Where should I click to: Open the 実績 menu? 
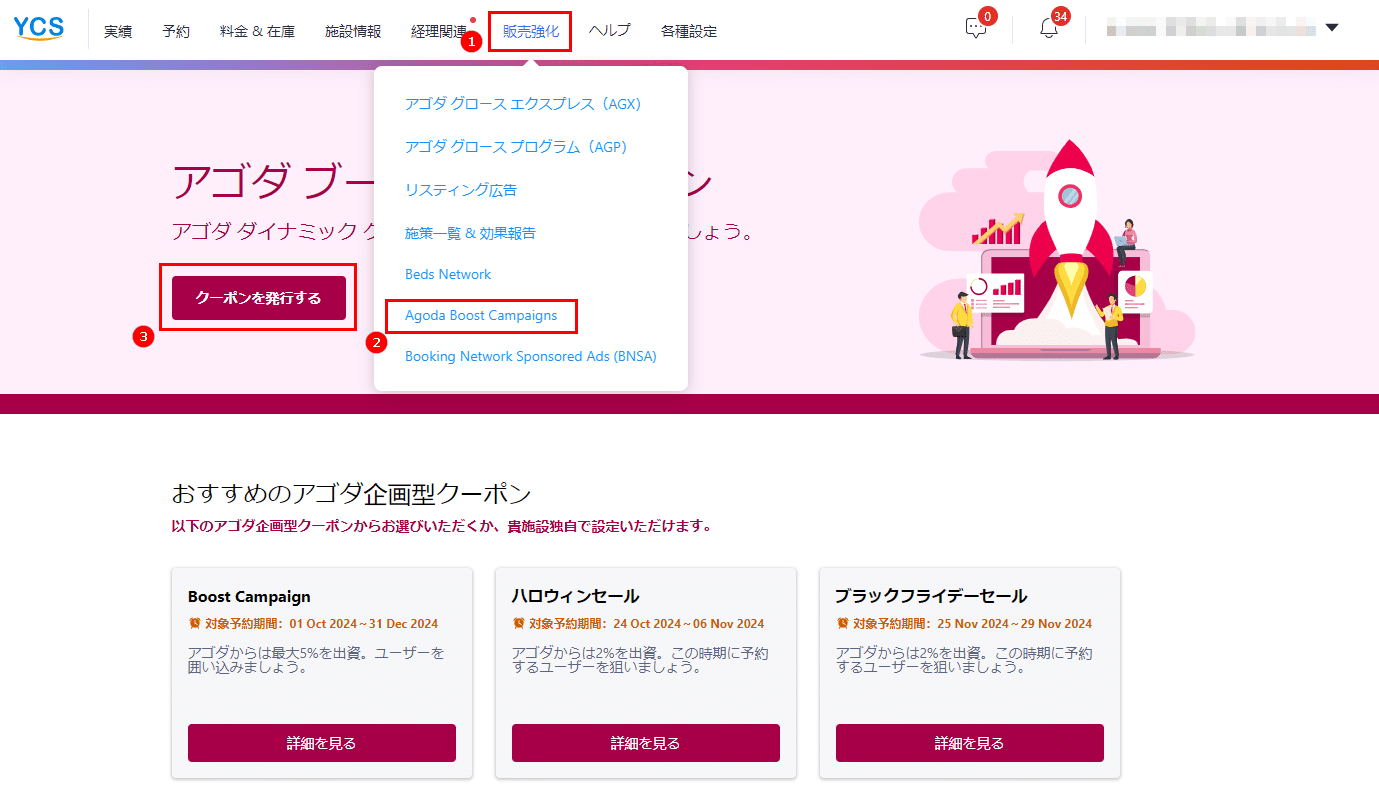click(x=118, y=31)
